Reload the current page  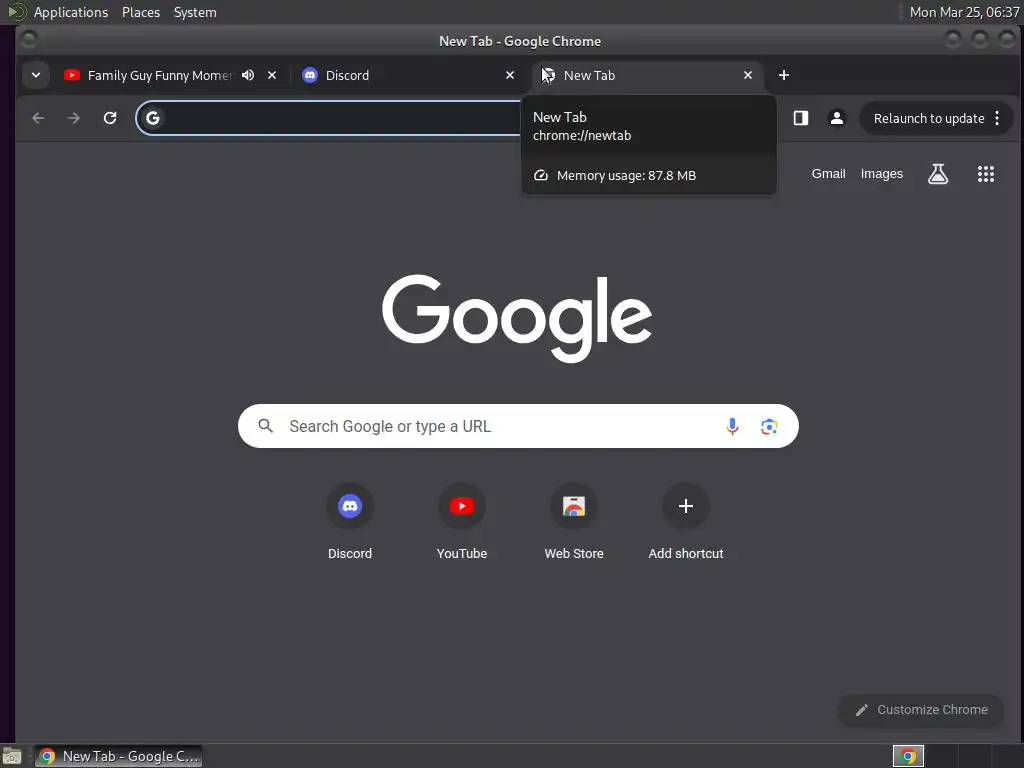[110, 118]
